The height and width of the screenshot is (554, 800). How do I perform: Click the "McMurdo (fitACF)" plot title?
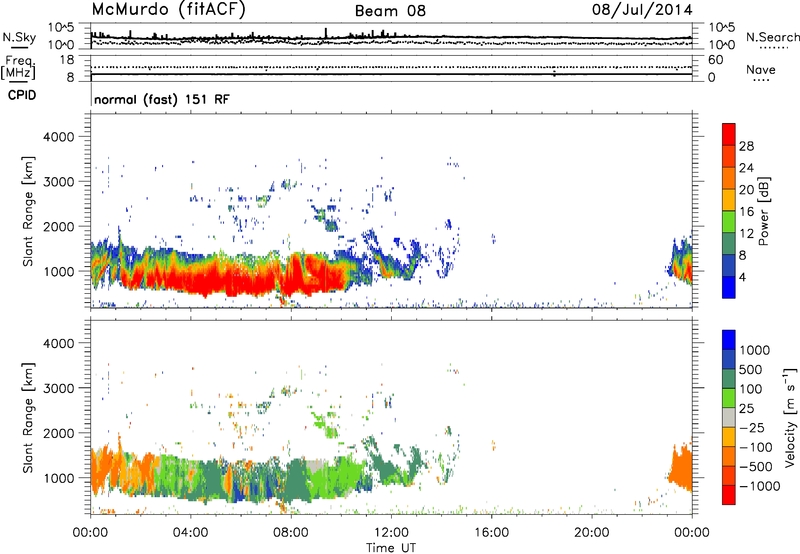point(168,10)
